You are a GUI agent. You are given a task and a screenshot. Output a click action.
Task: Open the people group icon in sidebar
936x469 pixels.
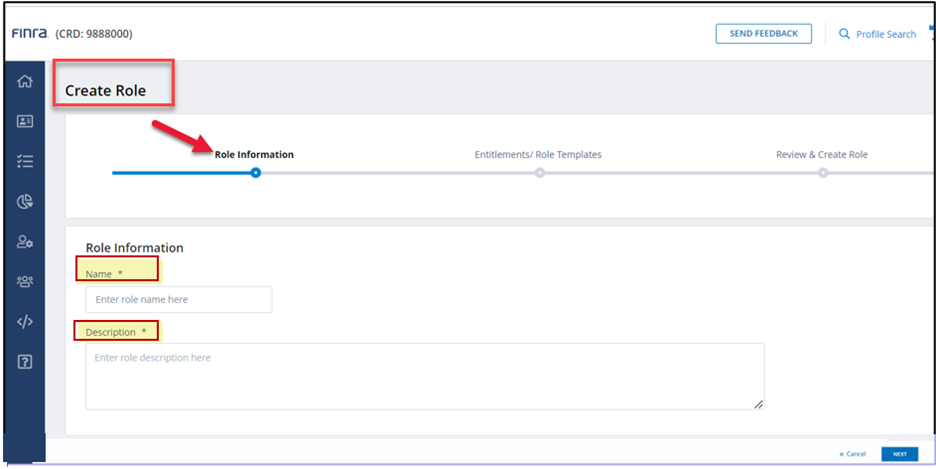(25, 281)
